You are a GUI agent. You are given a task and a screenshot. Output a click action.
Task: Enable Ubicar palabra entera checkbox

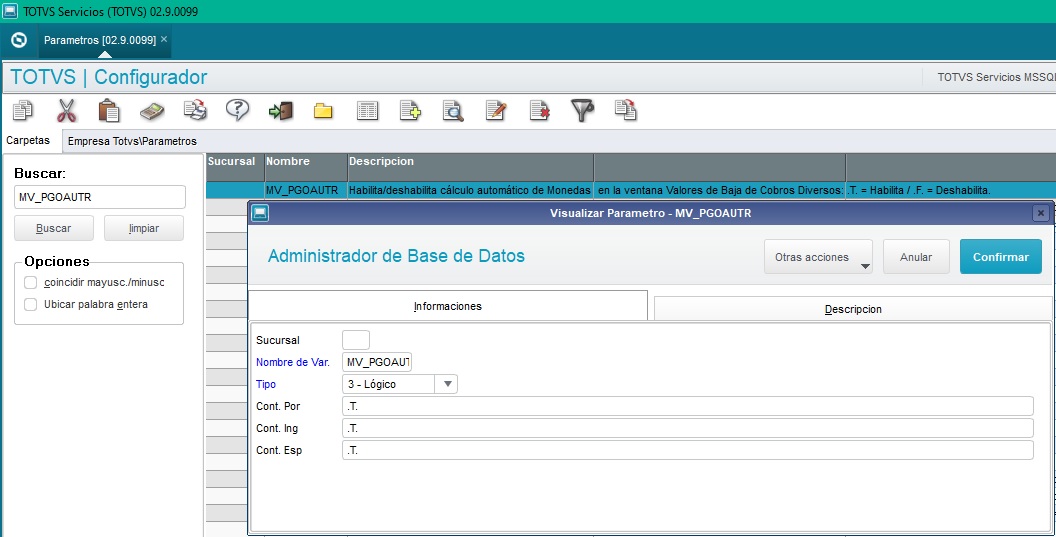tap(30, 305)
